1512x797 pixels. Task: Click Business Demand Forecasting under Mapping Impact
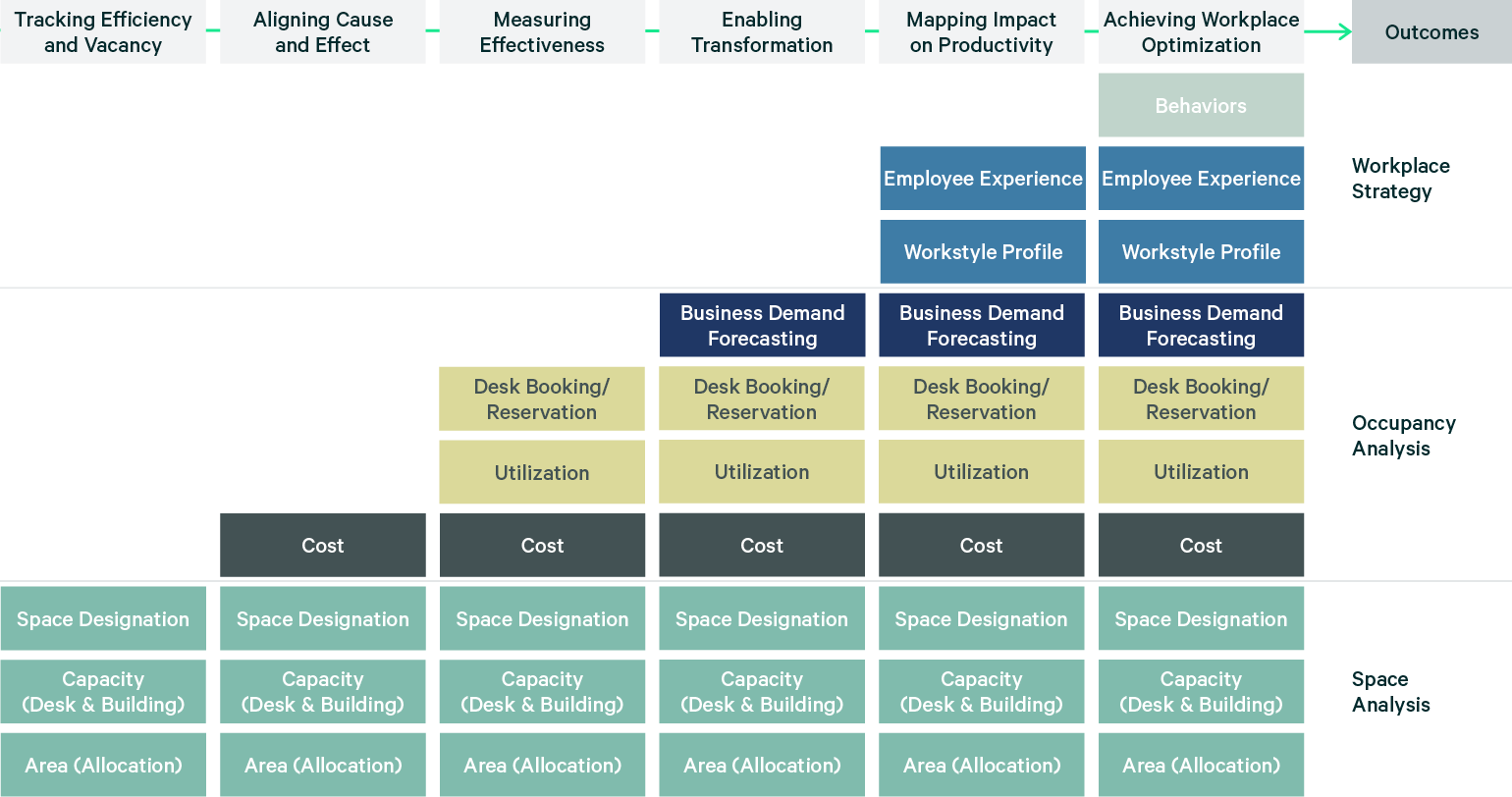coord(982,325)
